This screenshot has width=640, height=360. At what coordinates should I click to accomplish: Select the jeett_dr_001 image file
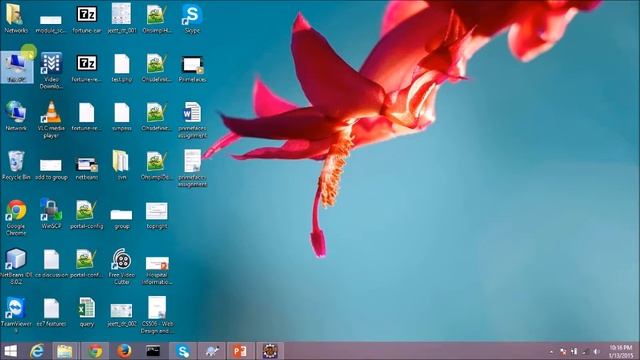122,18
